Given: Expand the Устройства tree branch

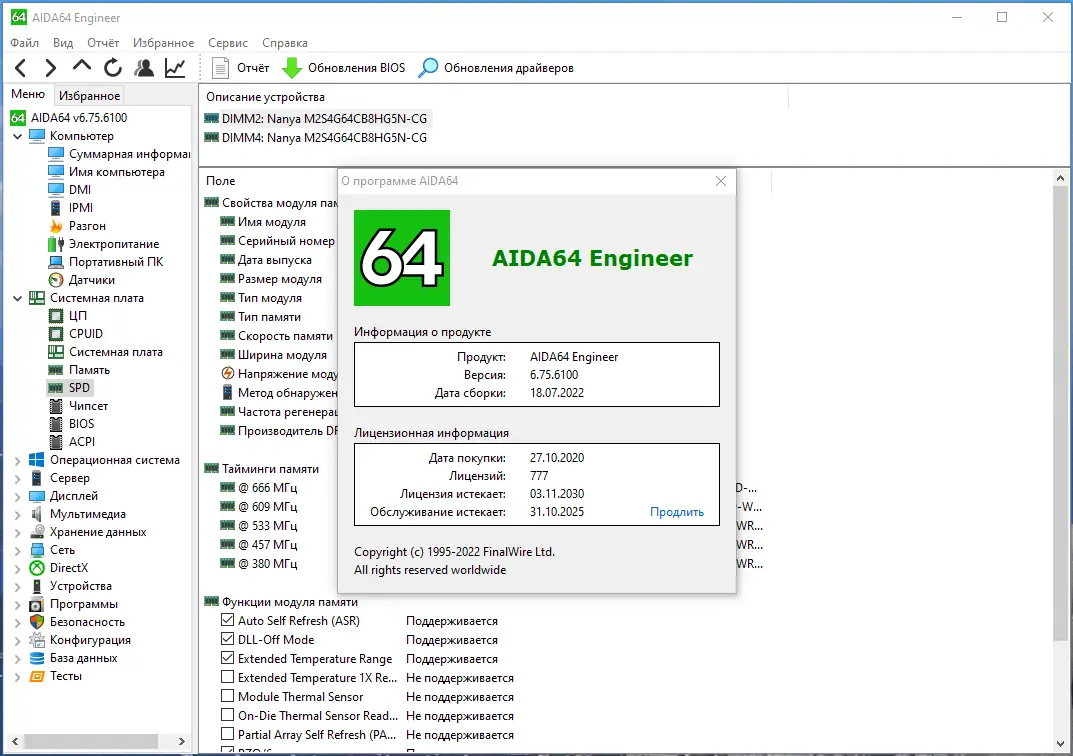Looking at the screenshot, I should [15, 585].
